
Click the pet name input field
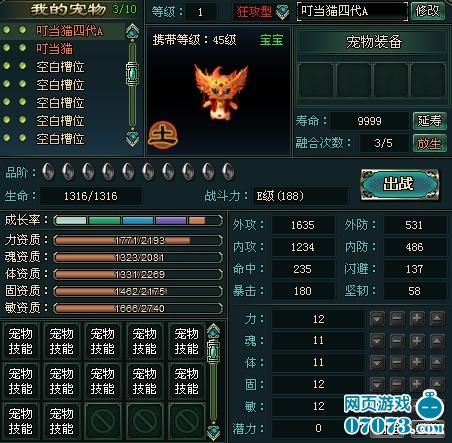click(x=353, y=12)
